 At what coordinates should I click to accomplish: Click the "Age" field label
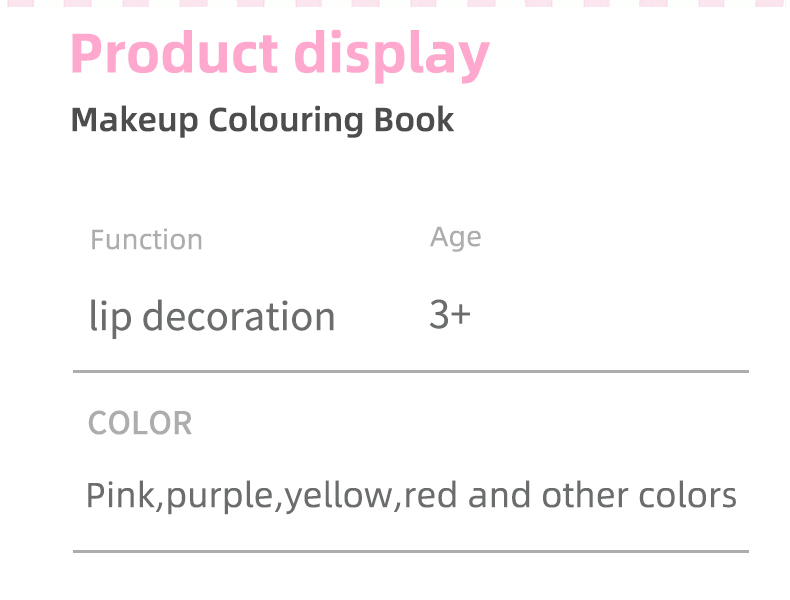(x=455, y=237)
